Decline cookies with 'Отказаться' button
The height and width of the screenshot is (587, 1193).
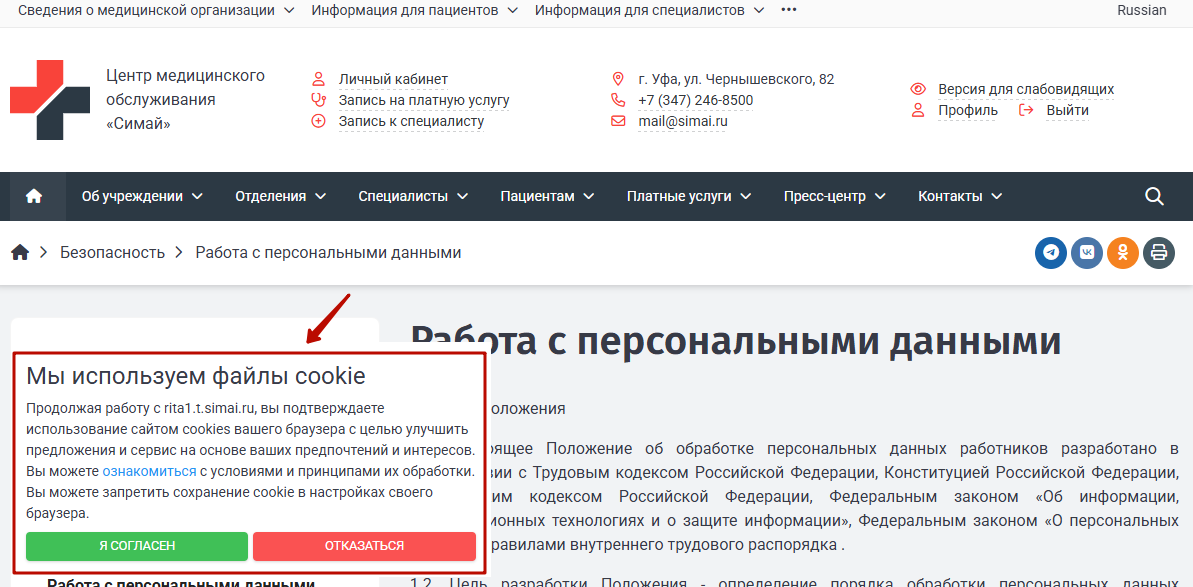(364, 546)
